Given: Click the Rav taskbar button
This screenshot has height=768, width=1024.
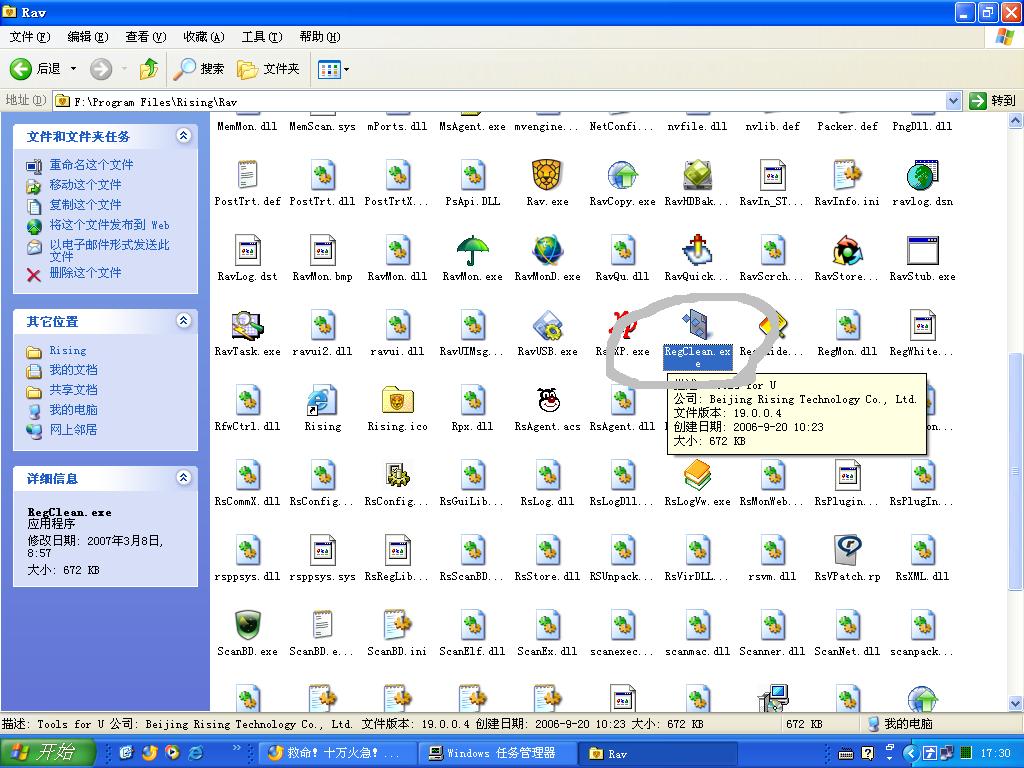Looking at the screenshot, I should pyautogui.click(x=658, y=753).
